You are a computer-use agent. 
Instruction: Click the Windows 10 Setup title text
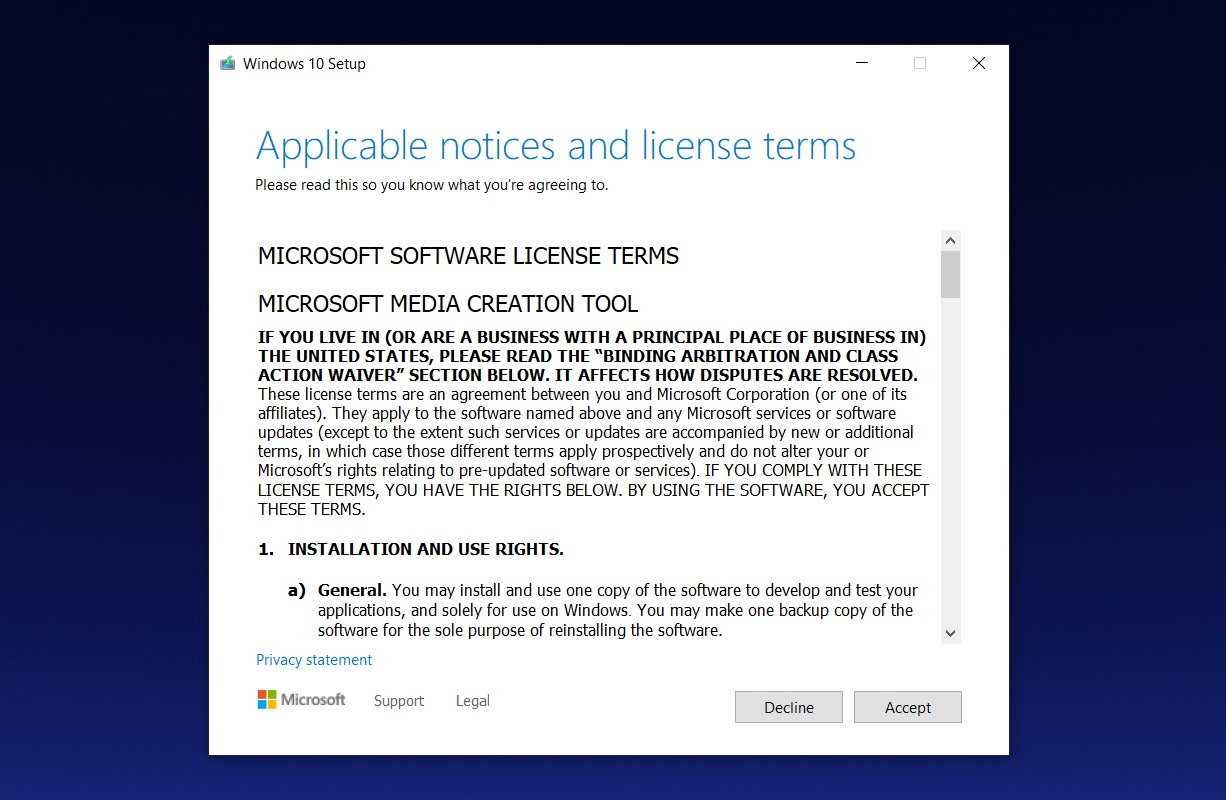click(304, 63)
